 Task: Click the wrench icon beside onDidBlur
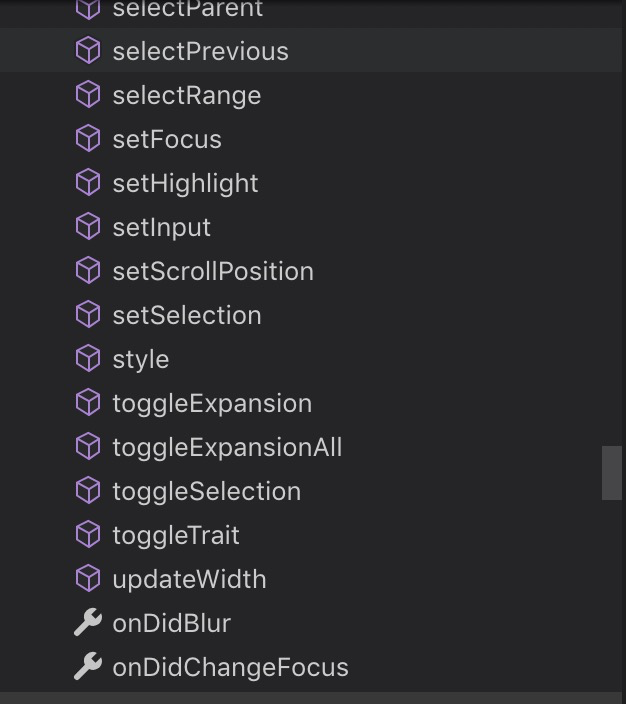click(88, 623)
